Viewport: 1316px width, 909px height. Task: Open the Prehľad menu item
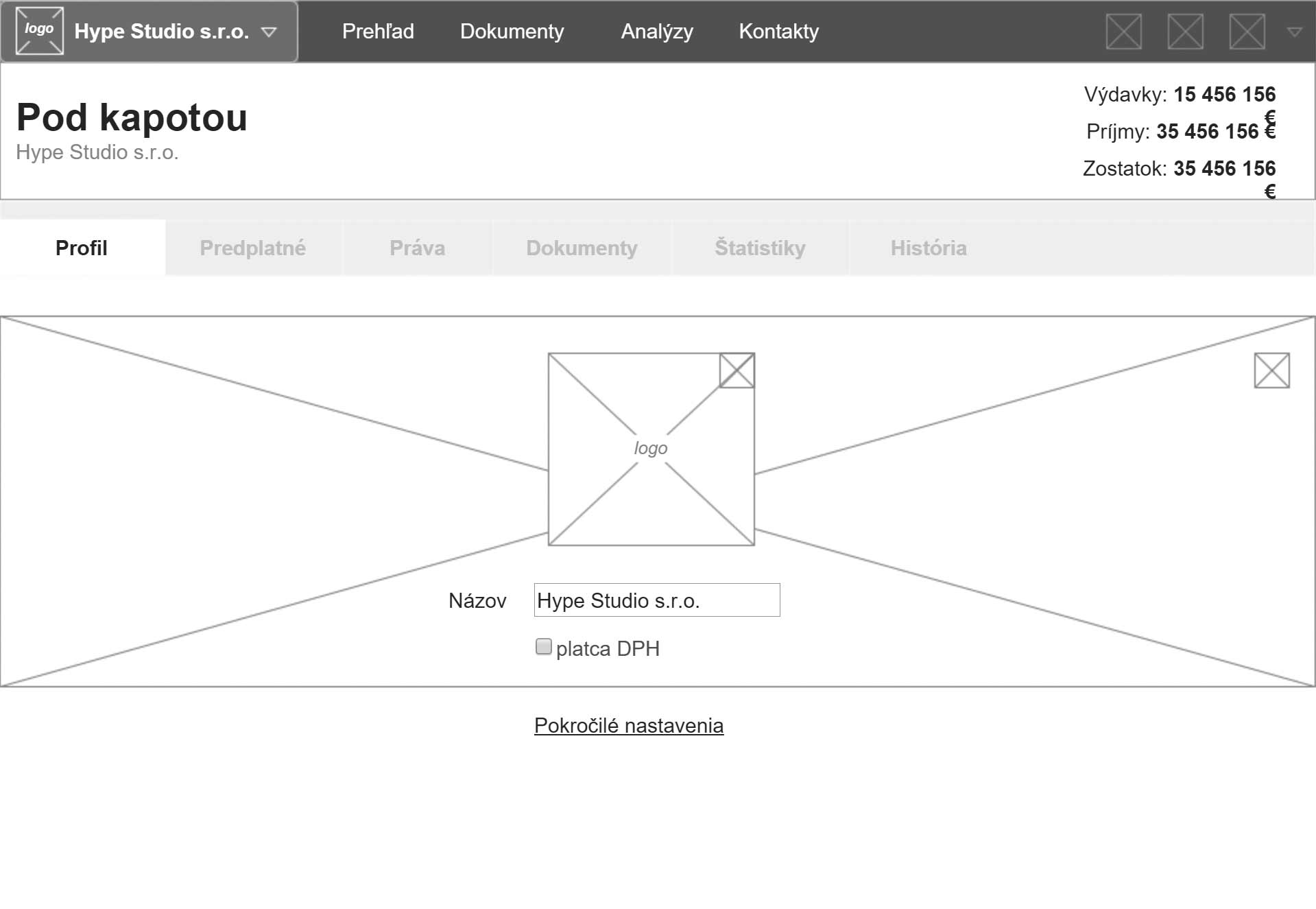pos(378,32)
